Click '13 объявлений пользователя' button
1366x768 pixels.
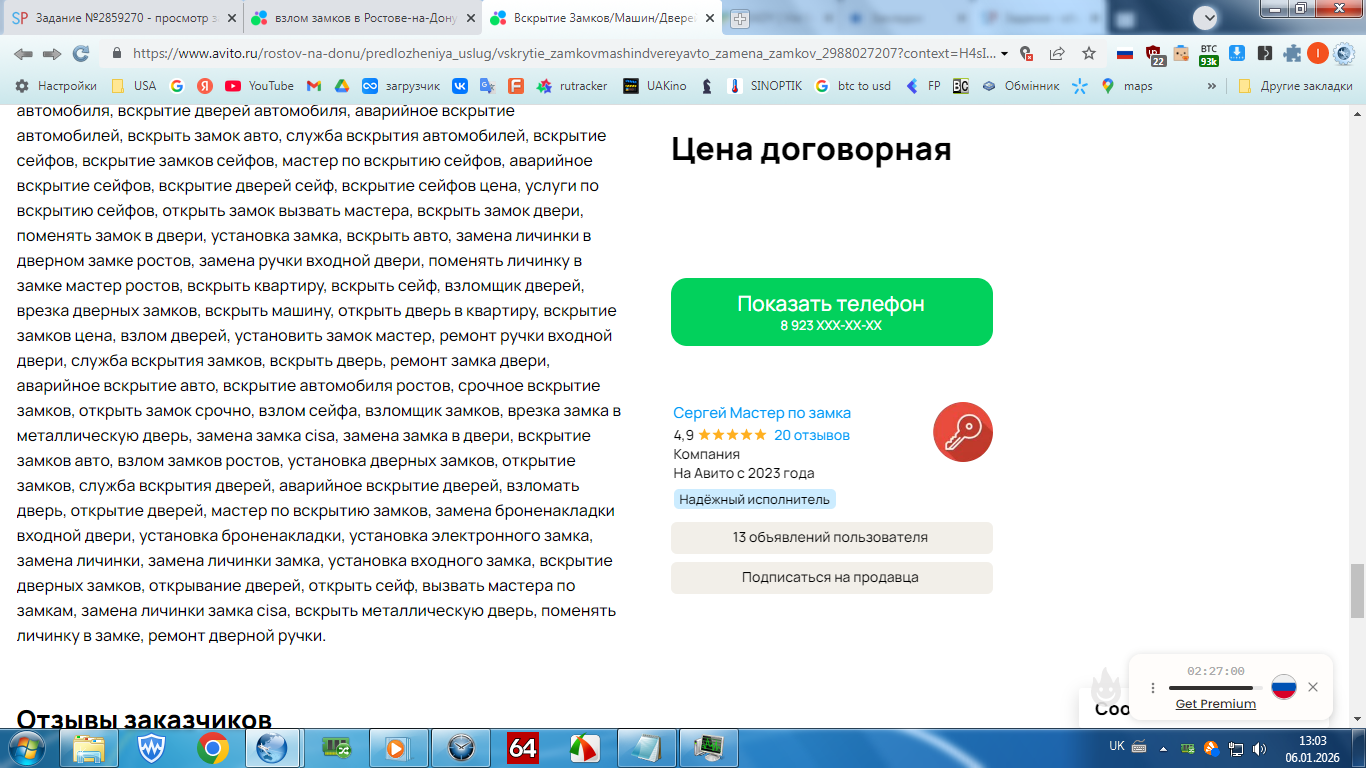pyautogui.click(x=832, y=538)
